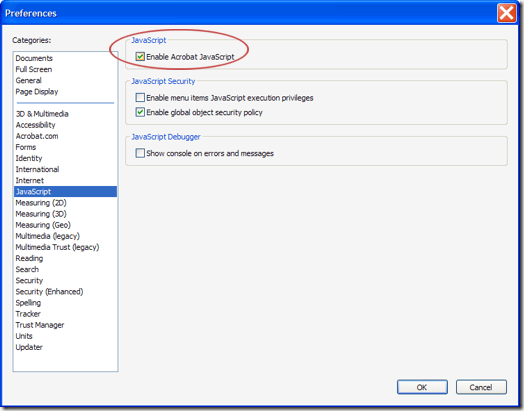Screen dimensions: 524x411
Task: Click the Cancel button
Action: (x=481, y=387)
